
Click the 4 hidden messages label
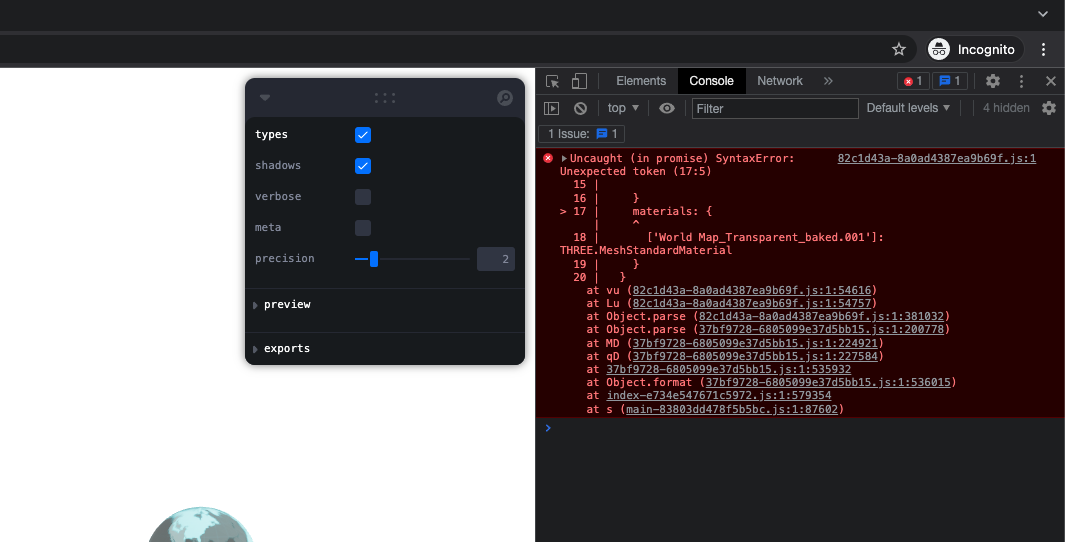1006,108
